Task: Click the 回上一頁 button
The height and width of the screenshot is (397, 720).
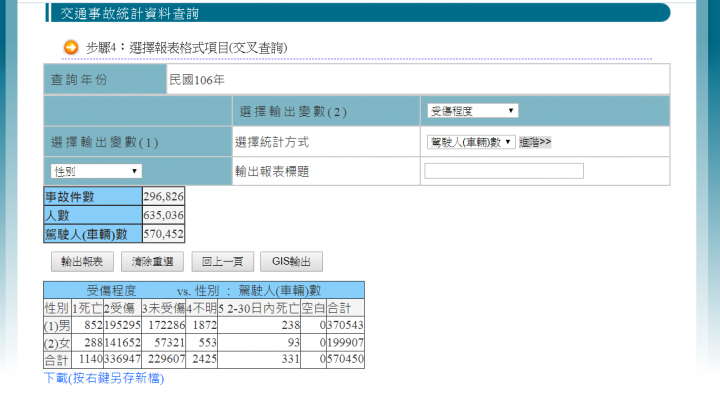Action: pos(223,262)
